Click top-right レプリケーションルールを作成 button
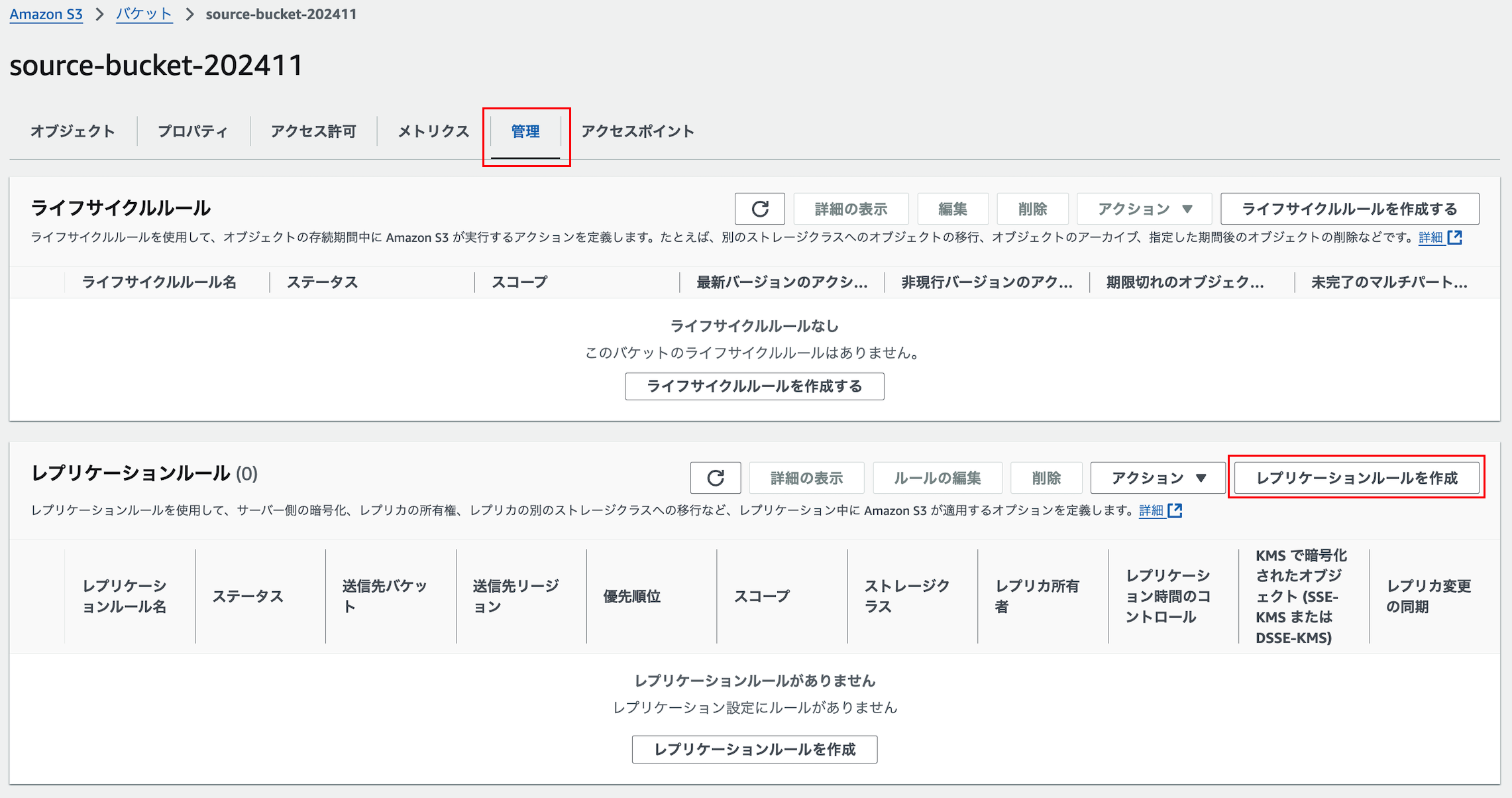Viewport: 1512px width, 798px height. 1356,478
